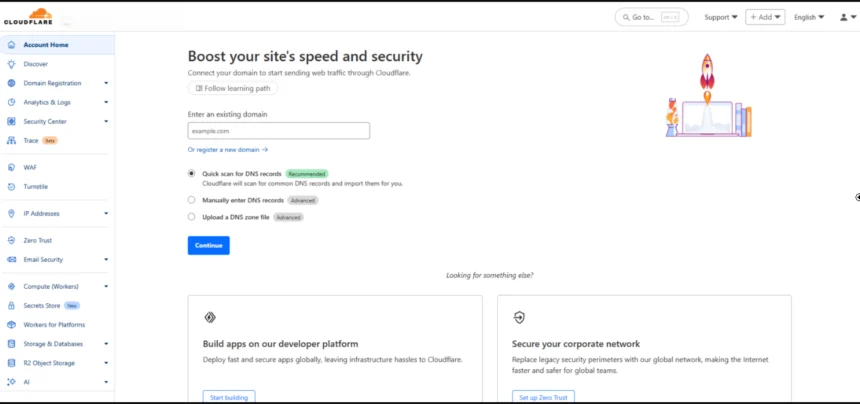Screen dimensions: 860x404
Task: Click the Trace beta icon
Action: [x=11, y=141]
